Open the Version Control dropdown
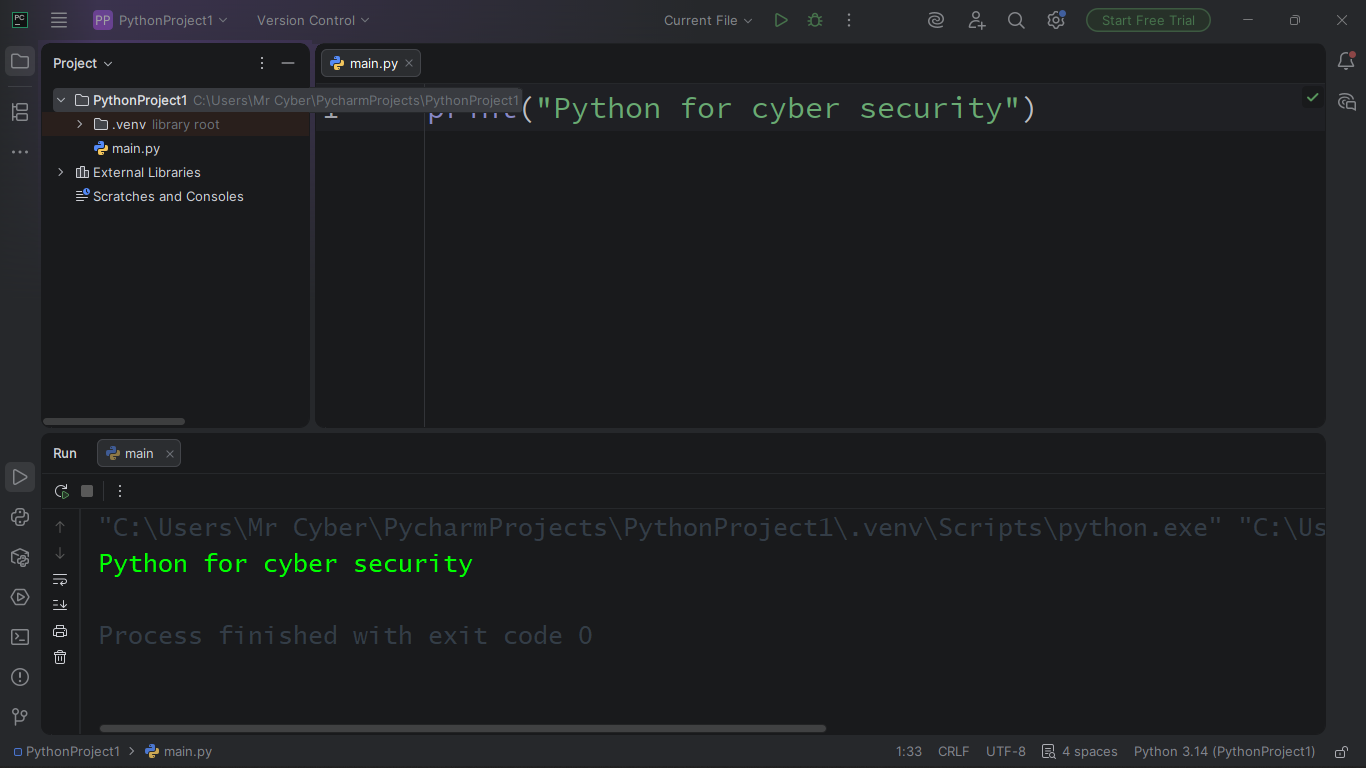 313,20
